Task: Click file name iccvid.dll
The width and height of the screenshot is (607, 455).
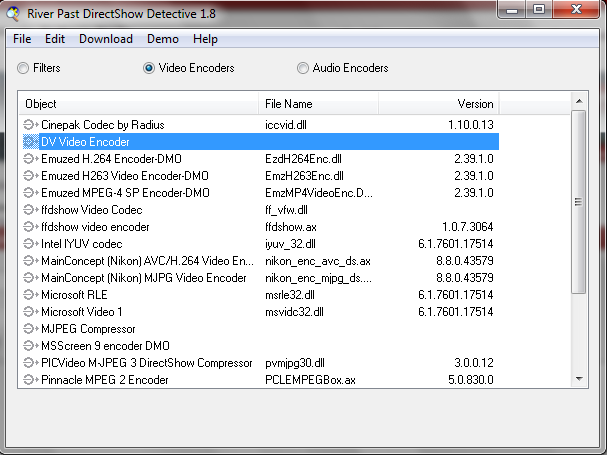Action: [x=286, y=125]
